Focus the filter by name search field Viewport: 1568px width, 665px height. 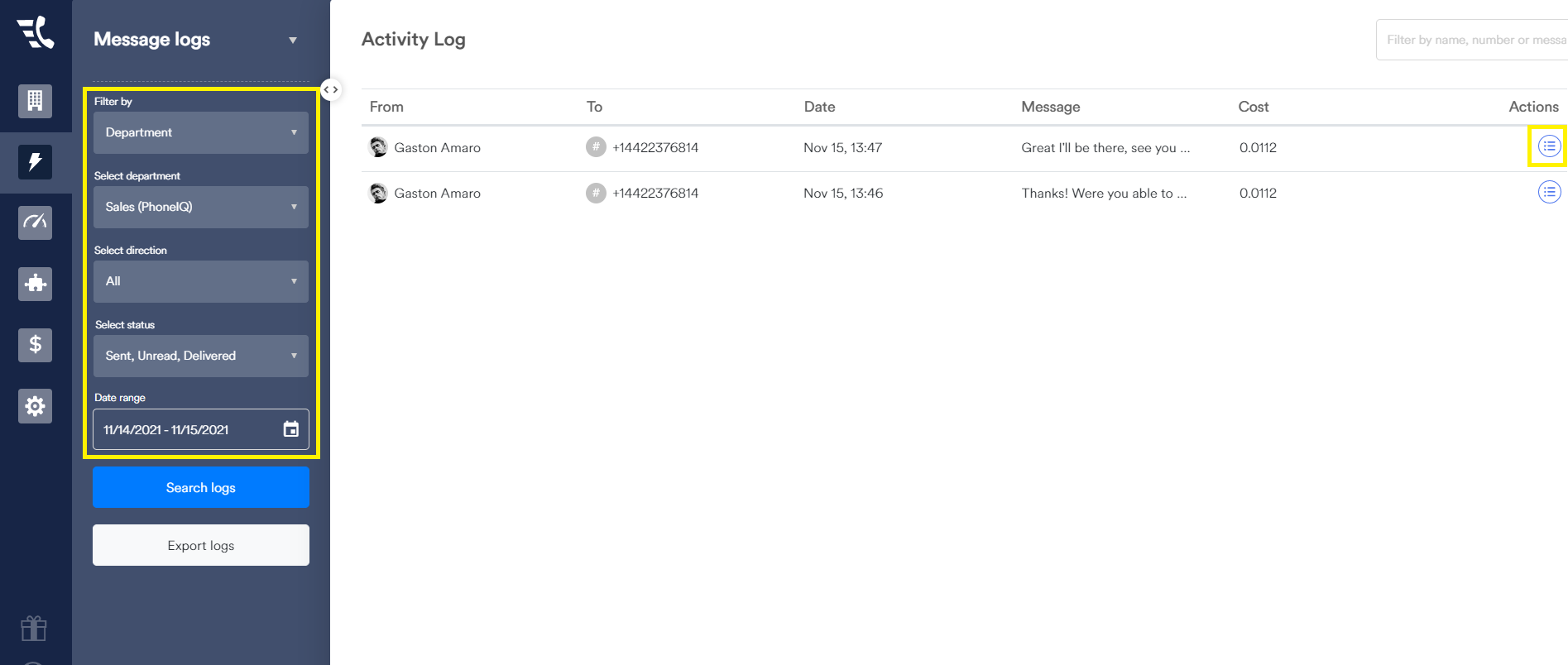1473,40
